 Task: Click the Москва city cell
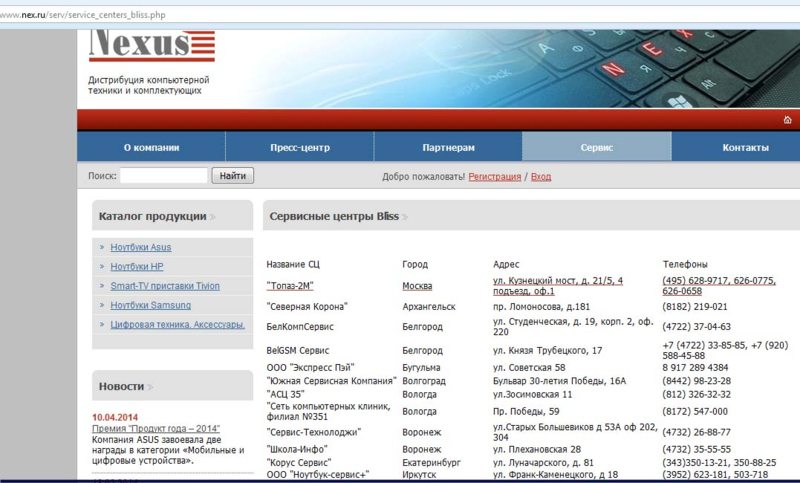pos(417,286)
